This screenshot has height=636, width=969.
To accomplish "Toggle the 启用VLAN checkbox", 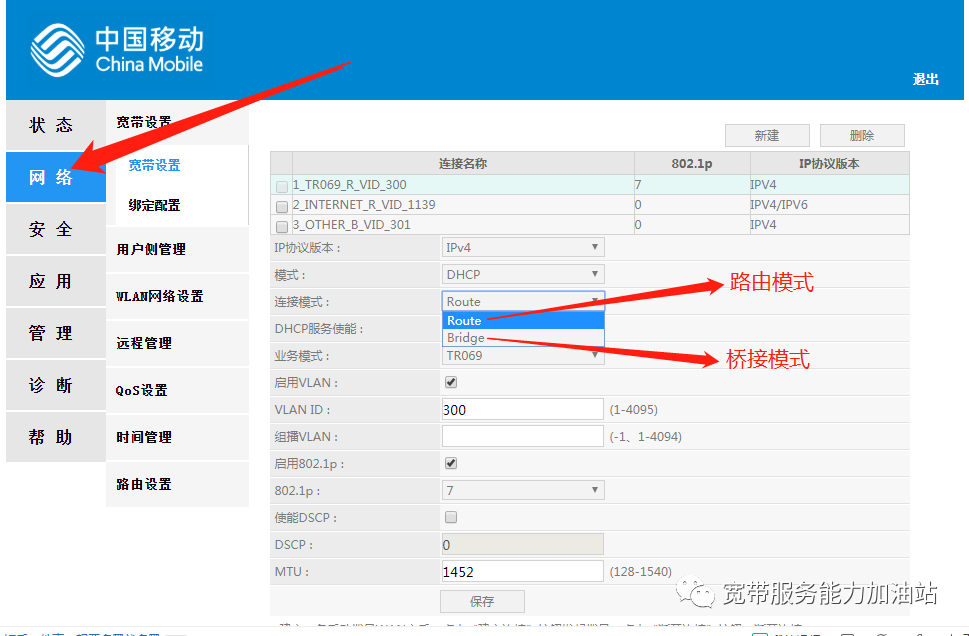I will [x=451, y=383].
